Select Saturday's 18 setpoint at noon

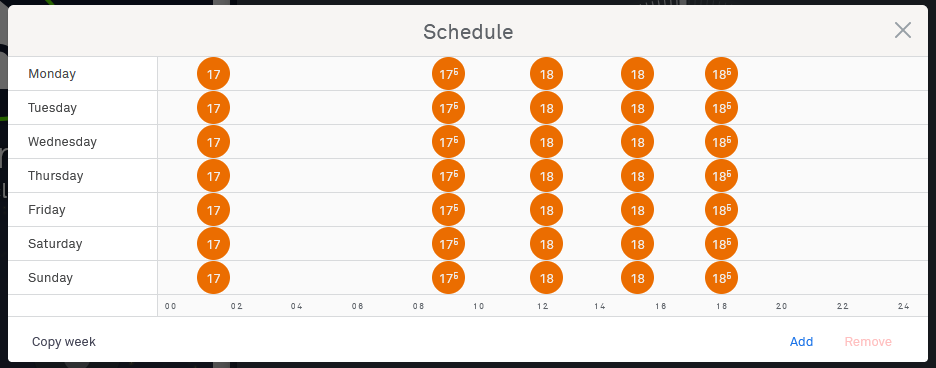(546, 244)
